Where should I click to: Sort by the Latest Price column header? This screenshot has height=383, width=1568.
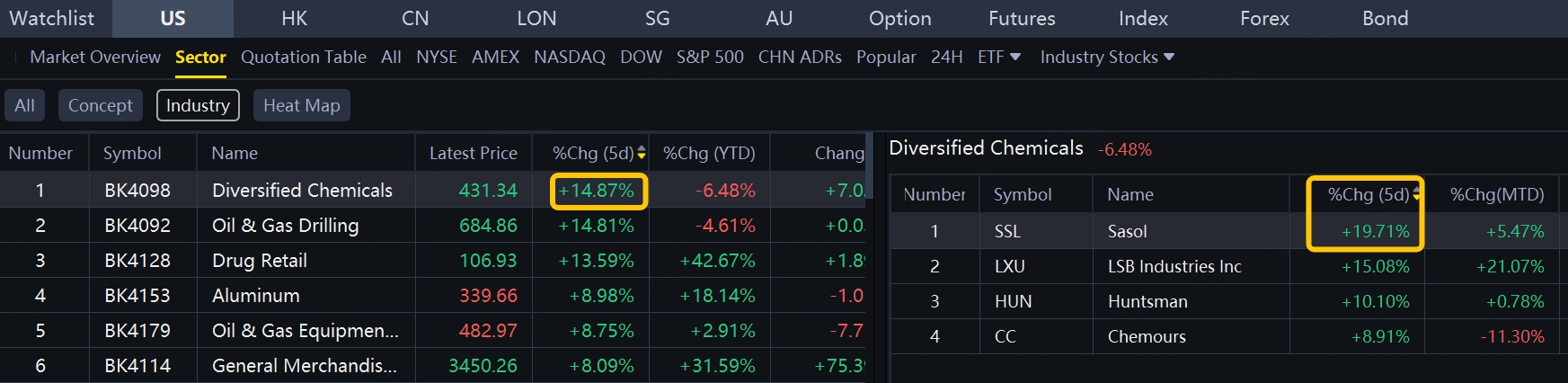[473, 154]
